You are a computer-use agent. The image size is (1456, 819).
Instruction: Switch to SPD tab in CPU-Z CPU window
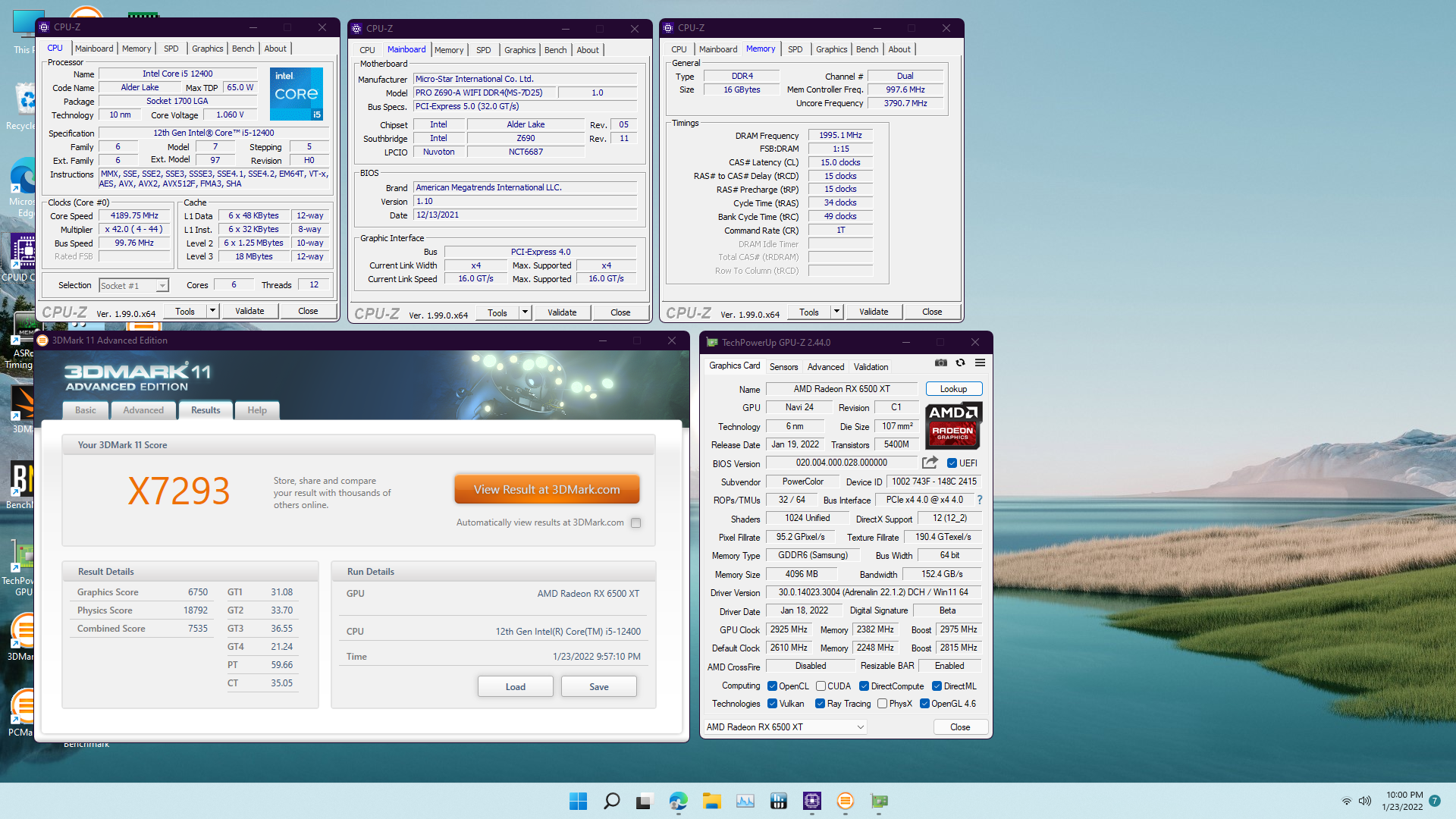pos(171,49)
